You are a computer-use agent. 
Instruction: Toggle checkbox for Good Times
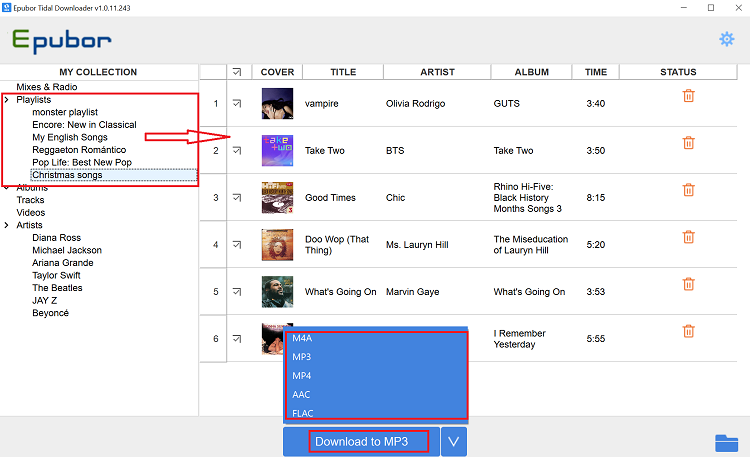pos(237,198)
